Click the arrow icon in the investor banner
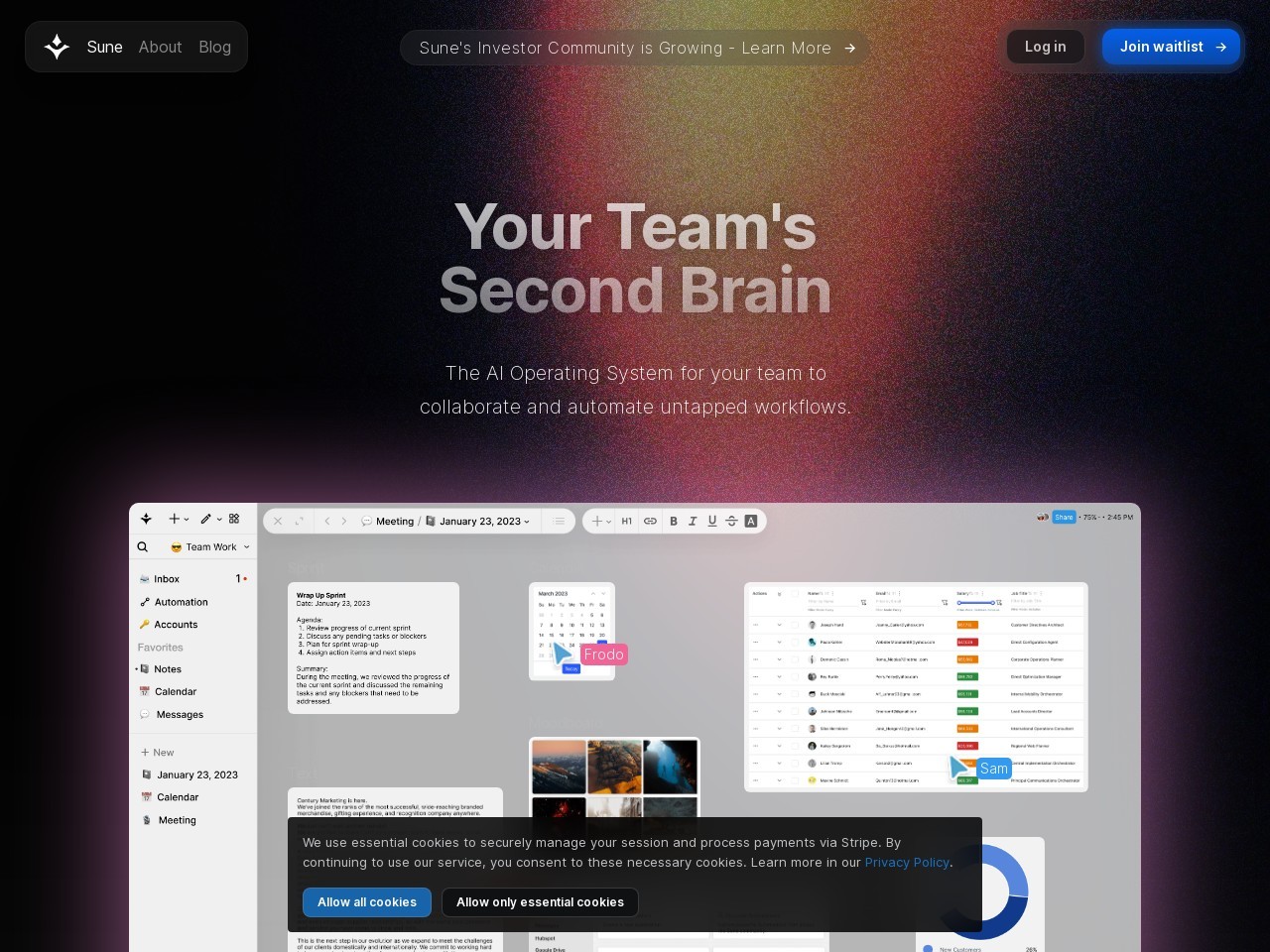 tap(849, 48)
